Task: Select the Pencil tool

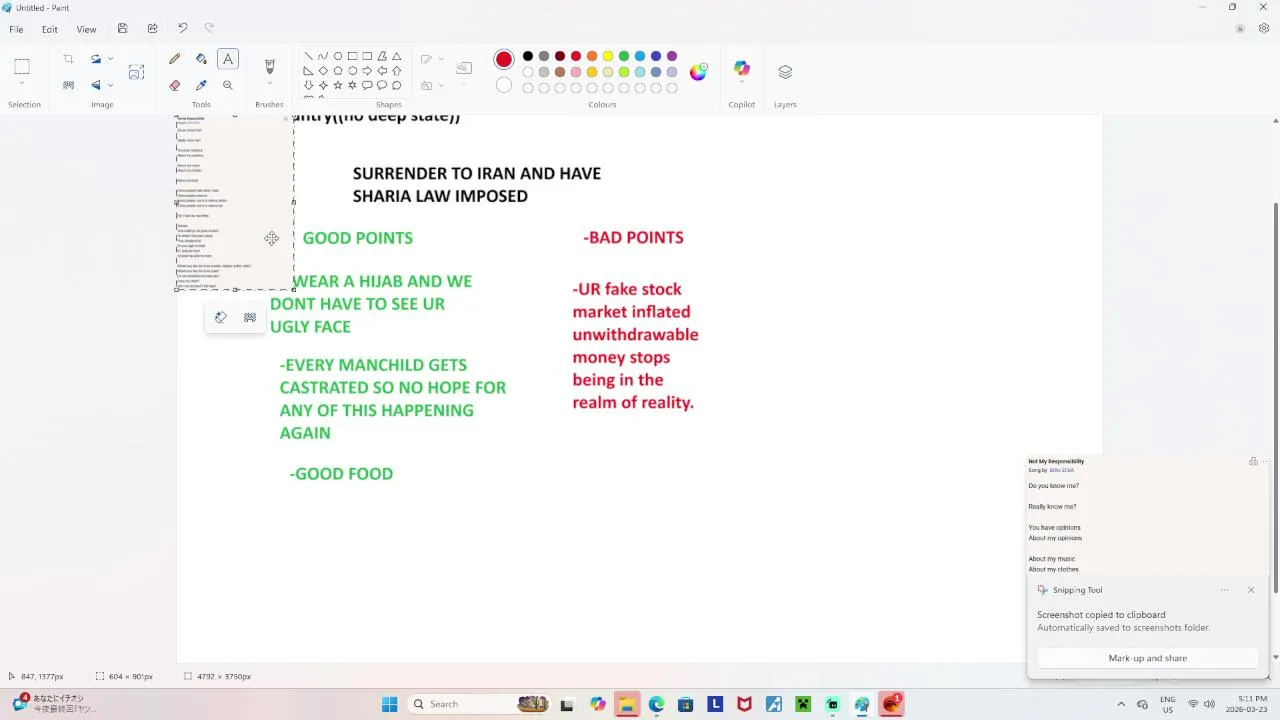Action: click(175, 59)
